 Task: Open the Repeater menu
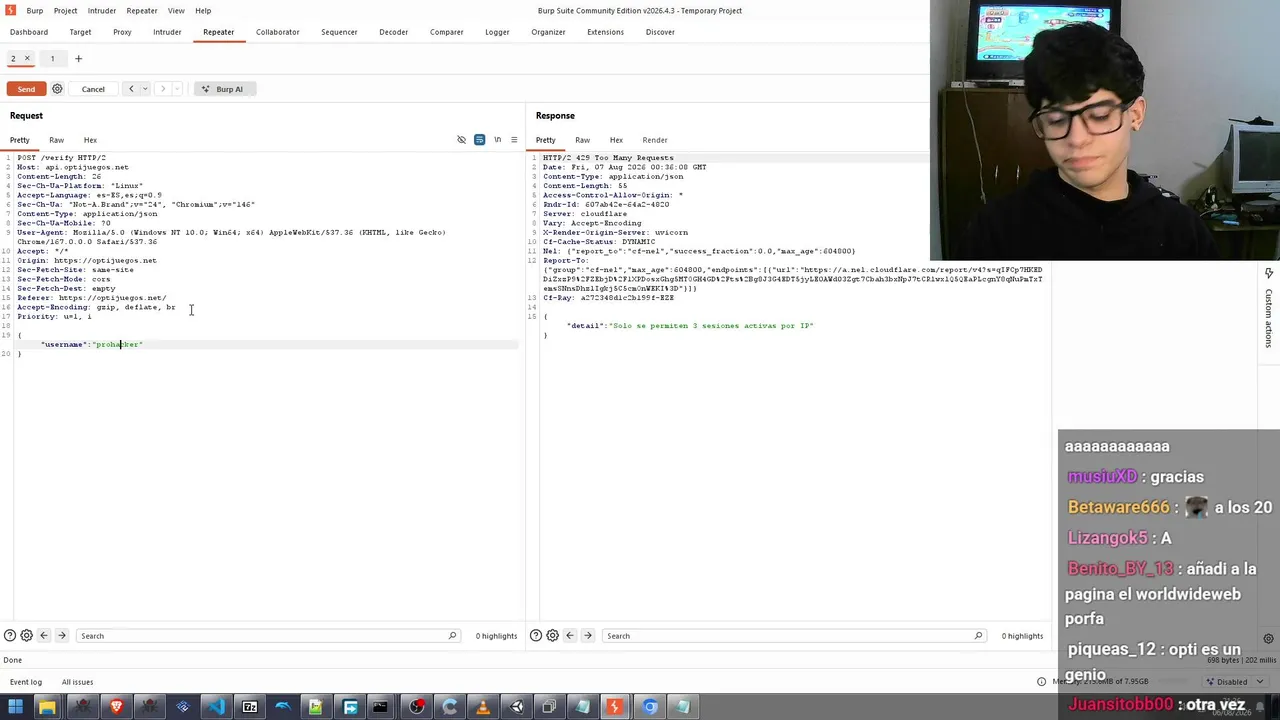point(142,11)
